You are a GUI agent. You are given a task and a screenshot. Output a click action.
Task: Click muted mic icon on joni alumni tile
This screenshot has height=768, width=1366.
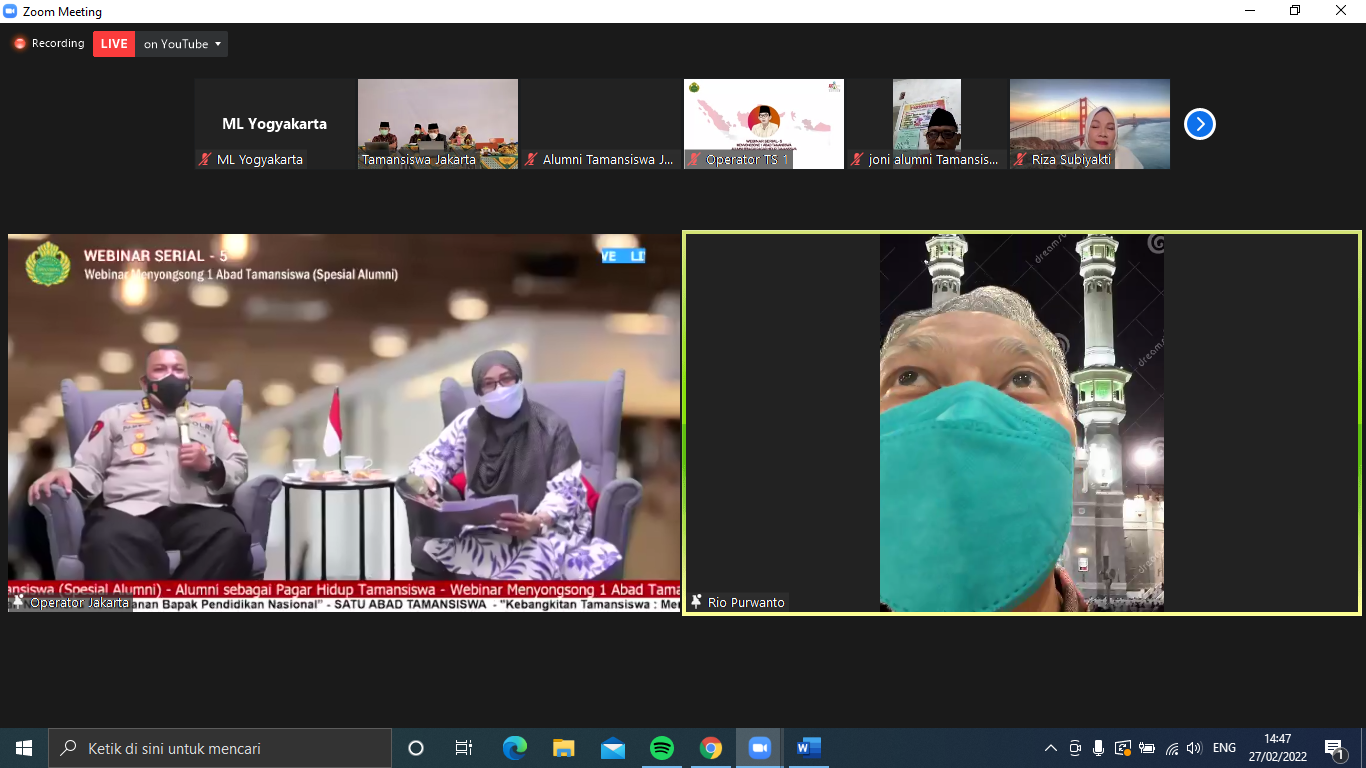(857, 160)
